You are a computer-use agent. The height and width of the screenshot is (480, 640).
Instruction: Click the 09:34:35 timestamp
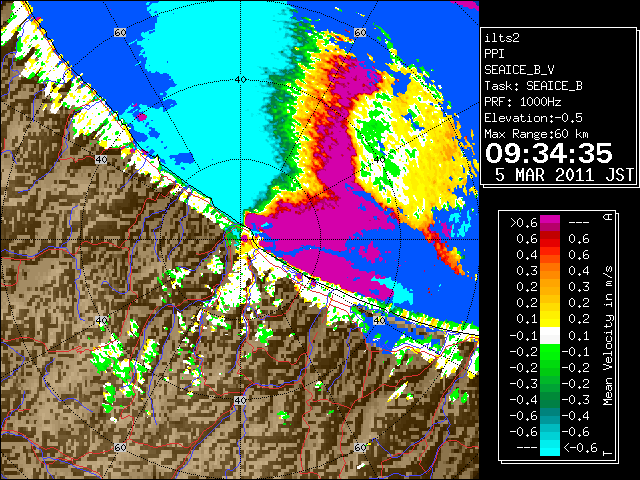pos(549,153)
